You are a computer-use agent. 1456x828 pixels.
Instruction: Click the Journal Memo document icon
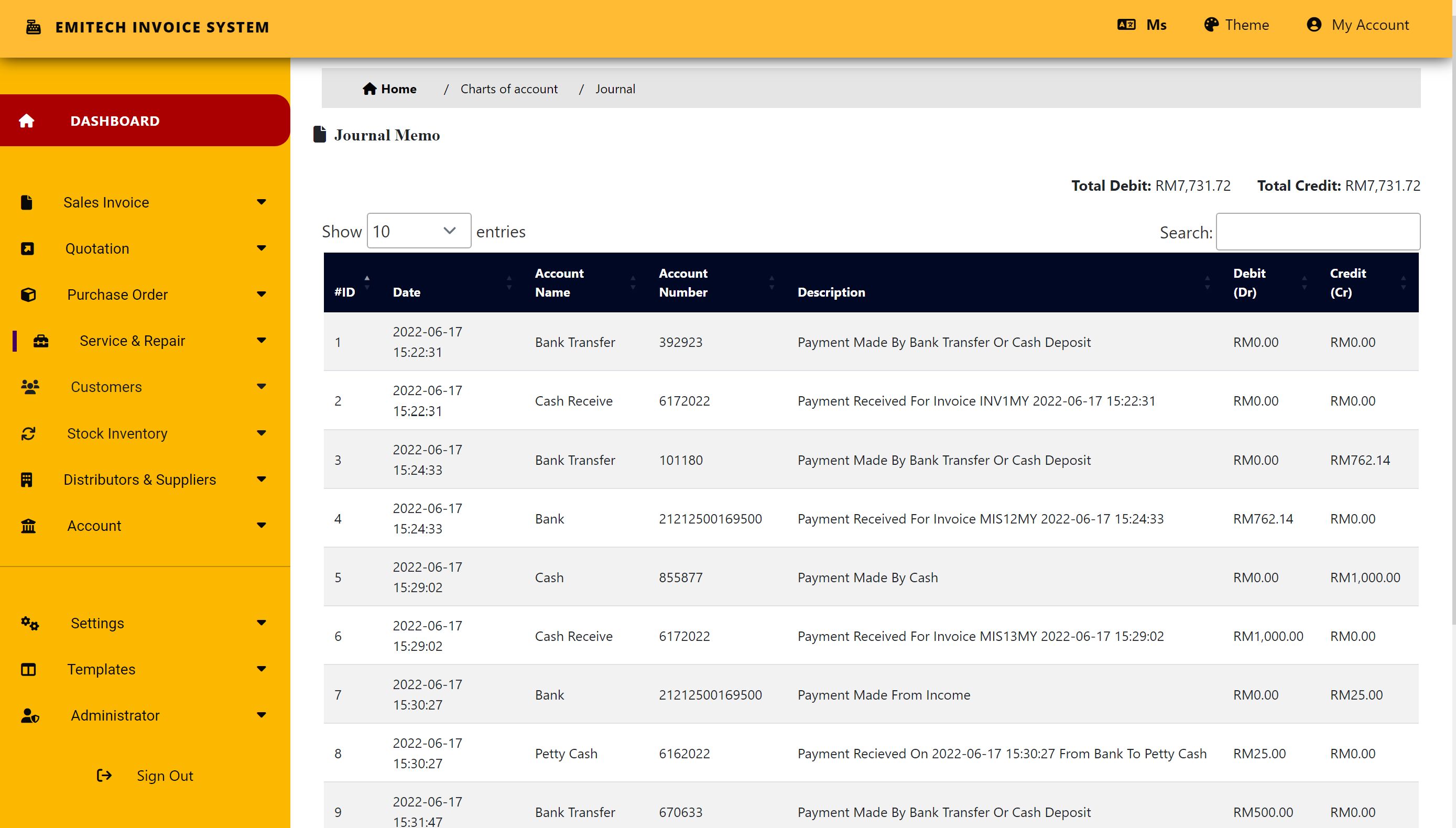[320, 134]
